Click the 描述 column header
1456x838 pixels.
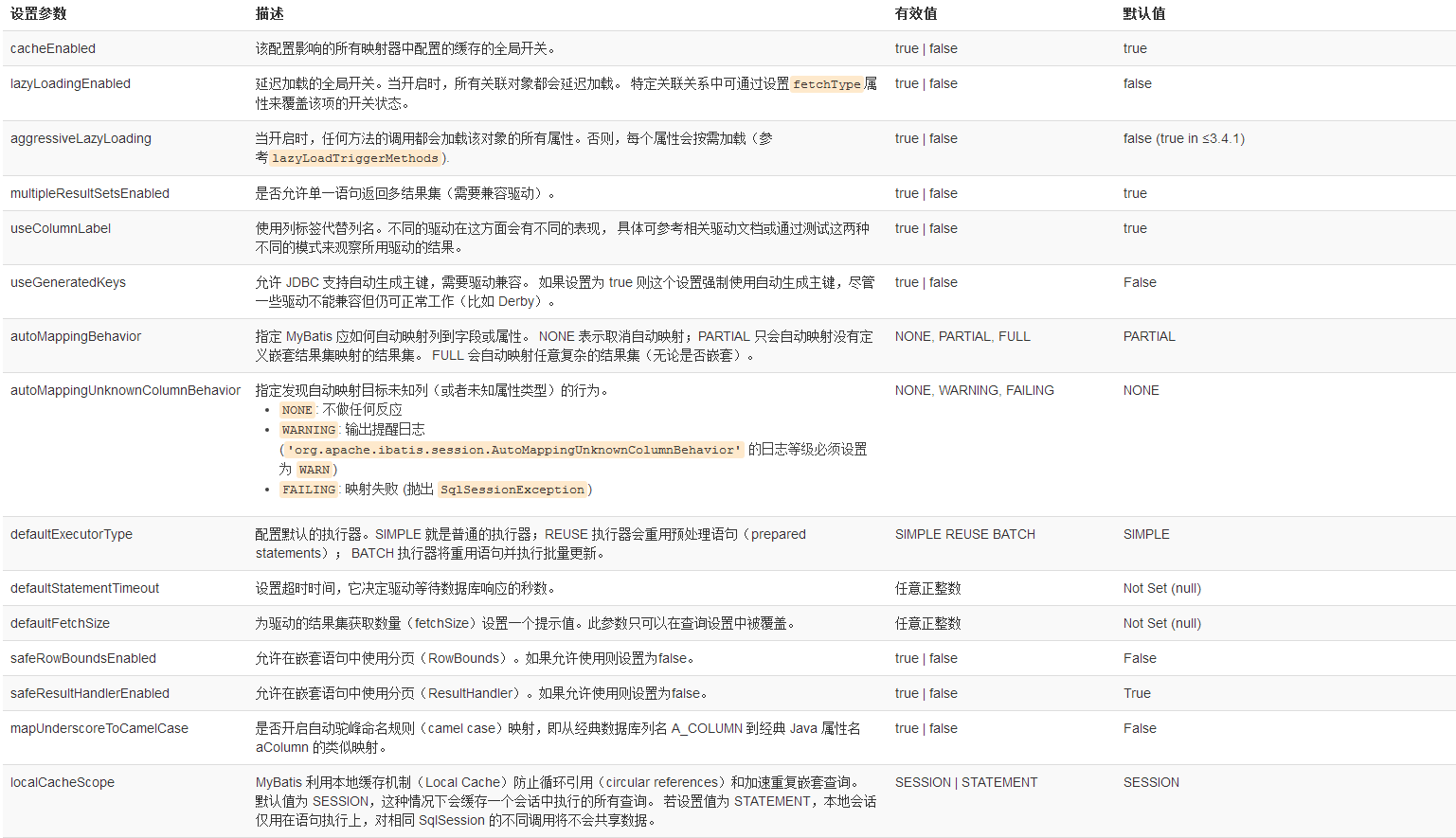[269, 13]
